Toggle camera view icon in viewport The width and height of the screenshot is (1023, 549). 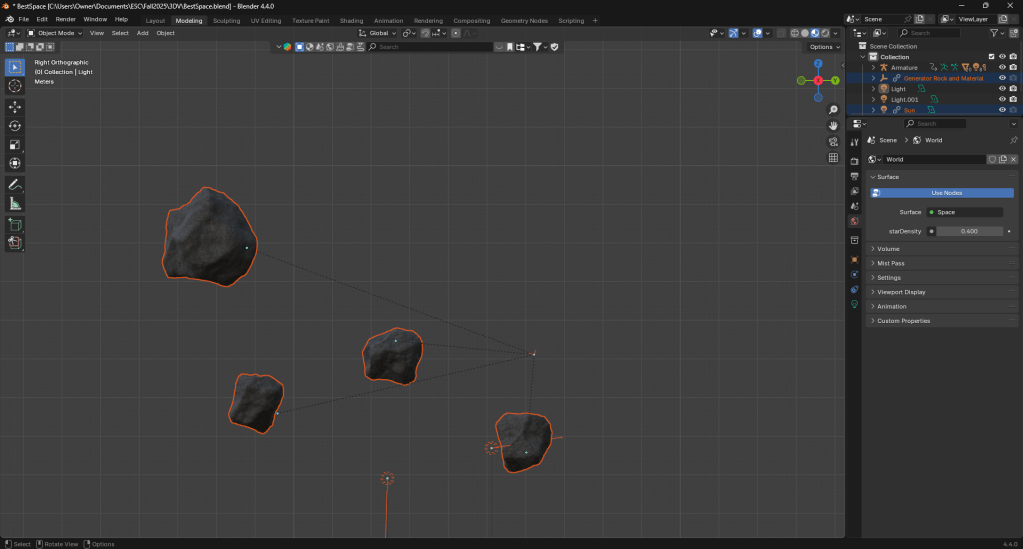pyautogui.click(x=833, y=142)
